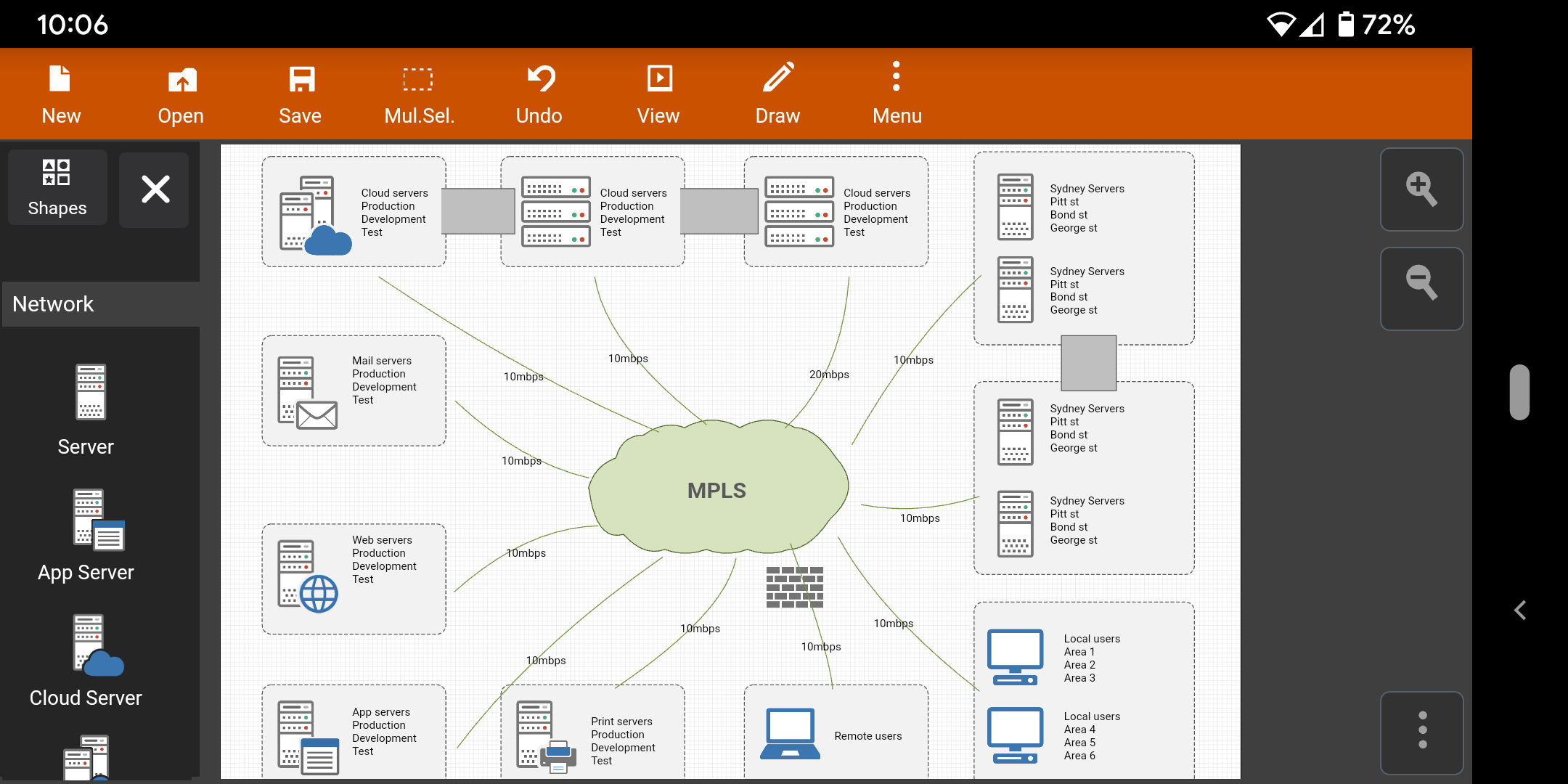This screenshot has width=1568, height=784.
Task: Click the vertical scroll handle
Action: pos(1519,392)
